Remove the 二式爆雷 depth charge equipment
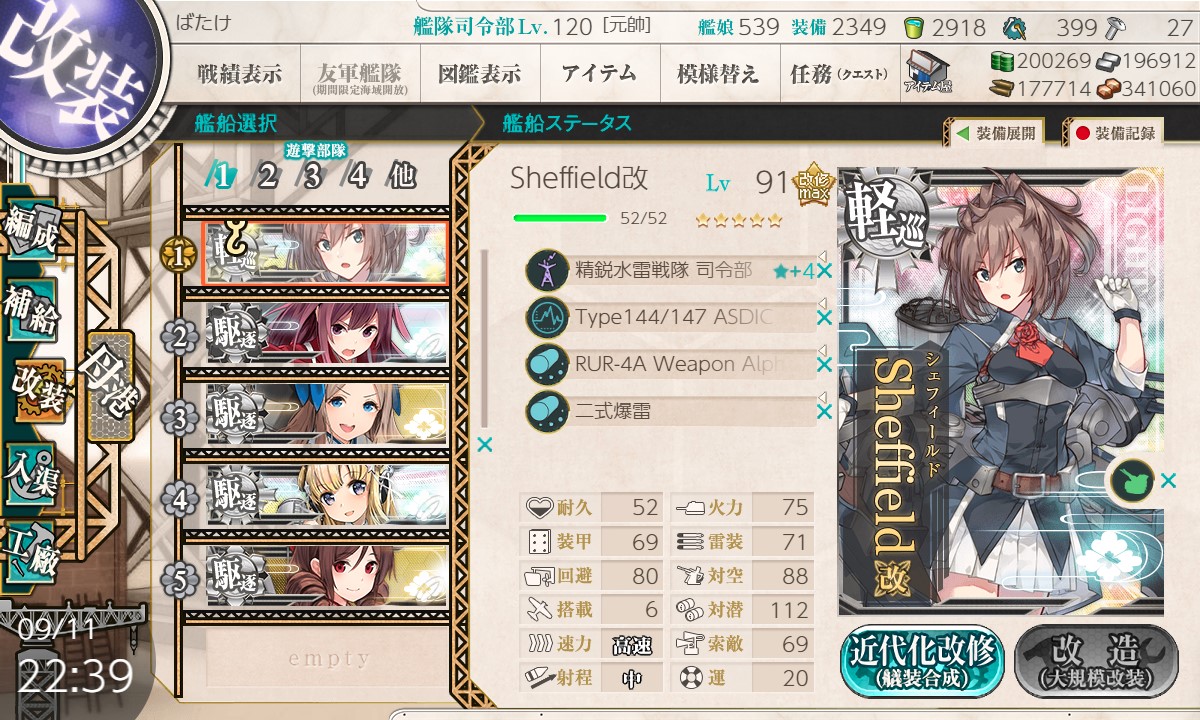The height and width of the screenshot is (720, 1200). 824,411
